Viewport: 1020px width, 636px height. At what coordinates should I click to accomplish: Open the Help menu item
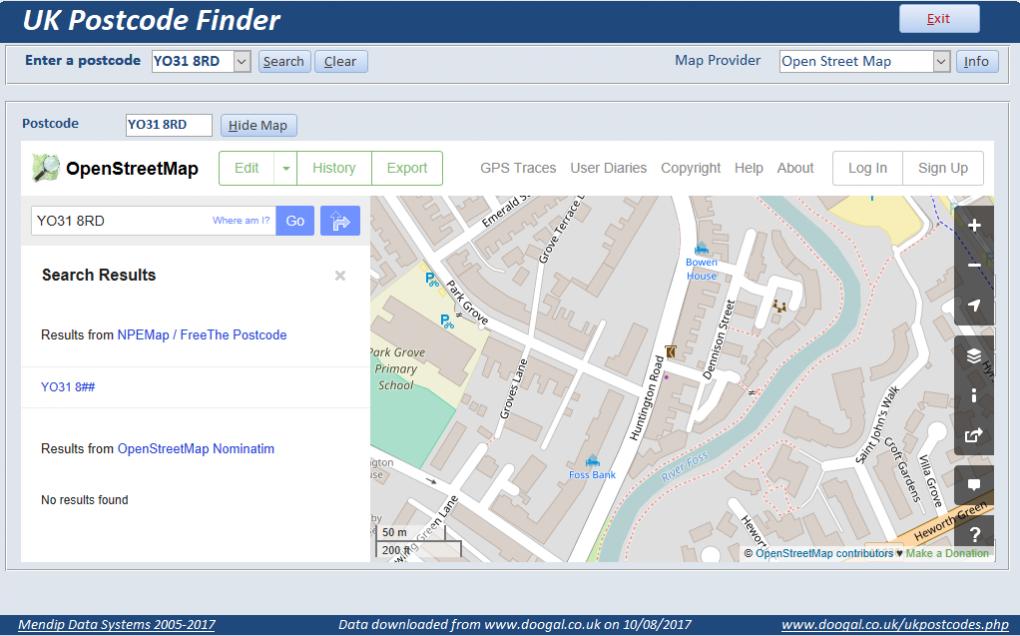[x=748, y=168]
